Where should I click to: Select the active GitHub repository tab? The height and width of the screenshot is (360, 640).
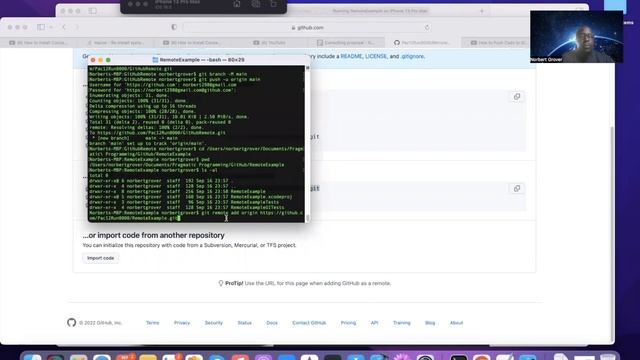423,42
